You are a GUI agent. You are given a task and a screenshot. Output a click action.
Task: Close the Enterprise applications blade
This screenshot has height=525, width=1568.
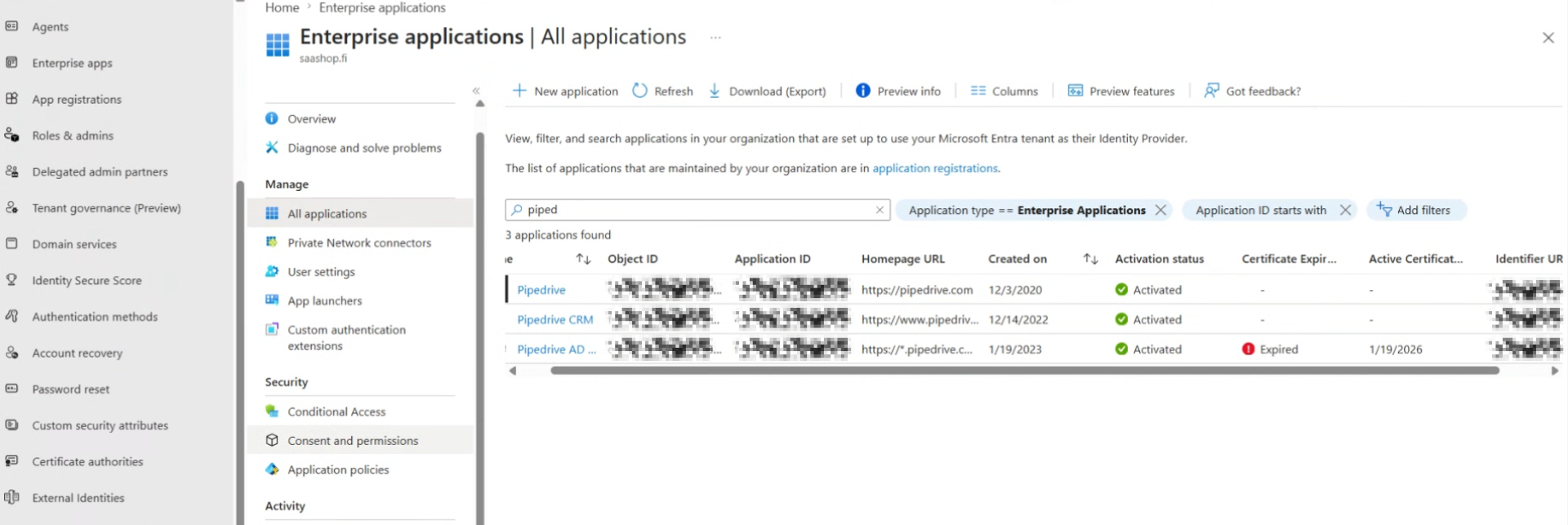pyautogui.click(x=1548, y=38)
